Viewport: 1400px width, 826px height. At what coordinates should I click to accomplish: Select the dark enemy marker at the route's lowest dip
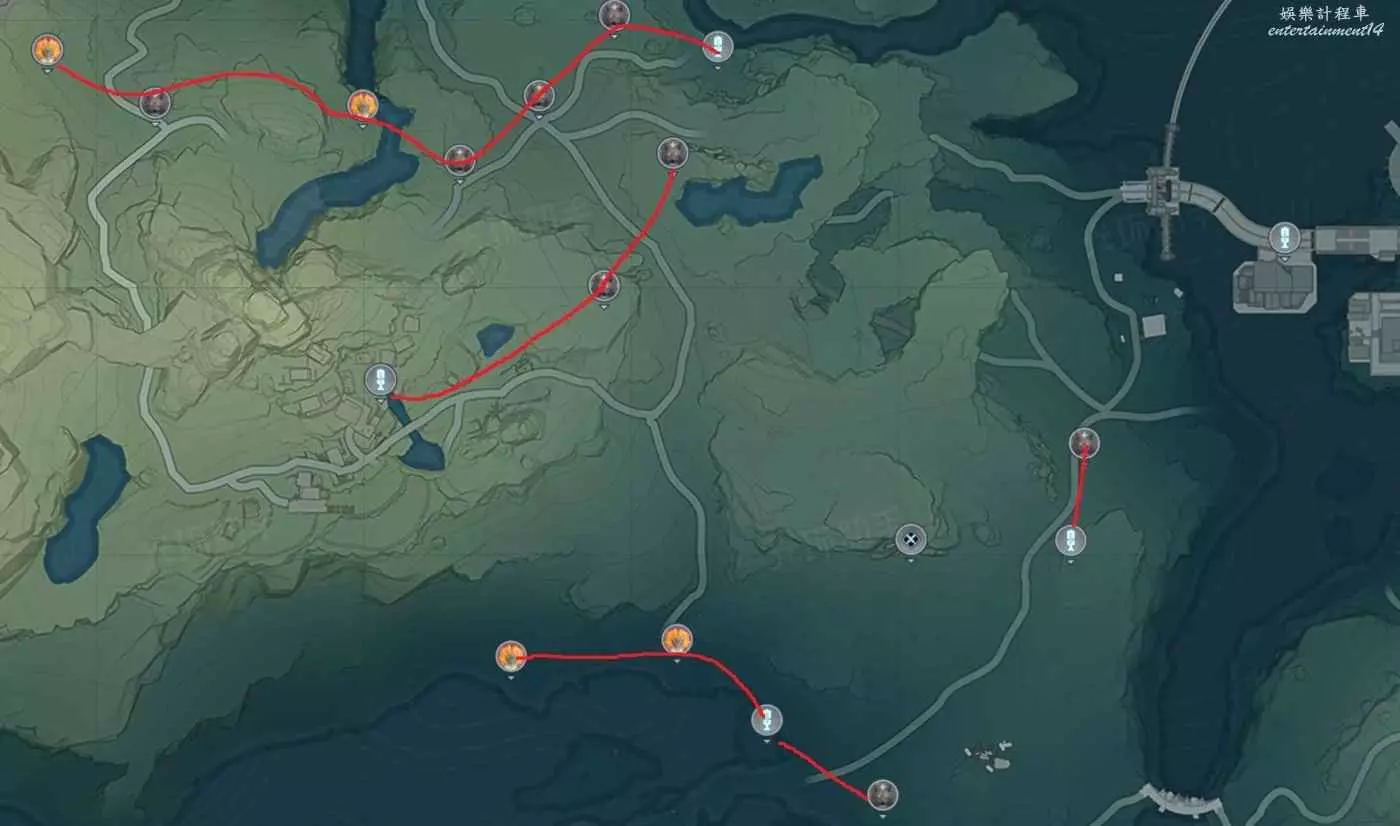460,159
